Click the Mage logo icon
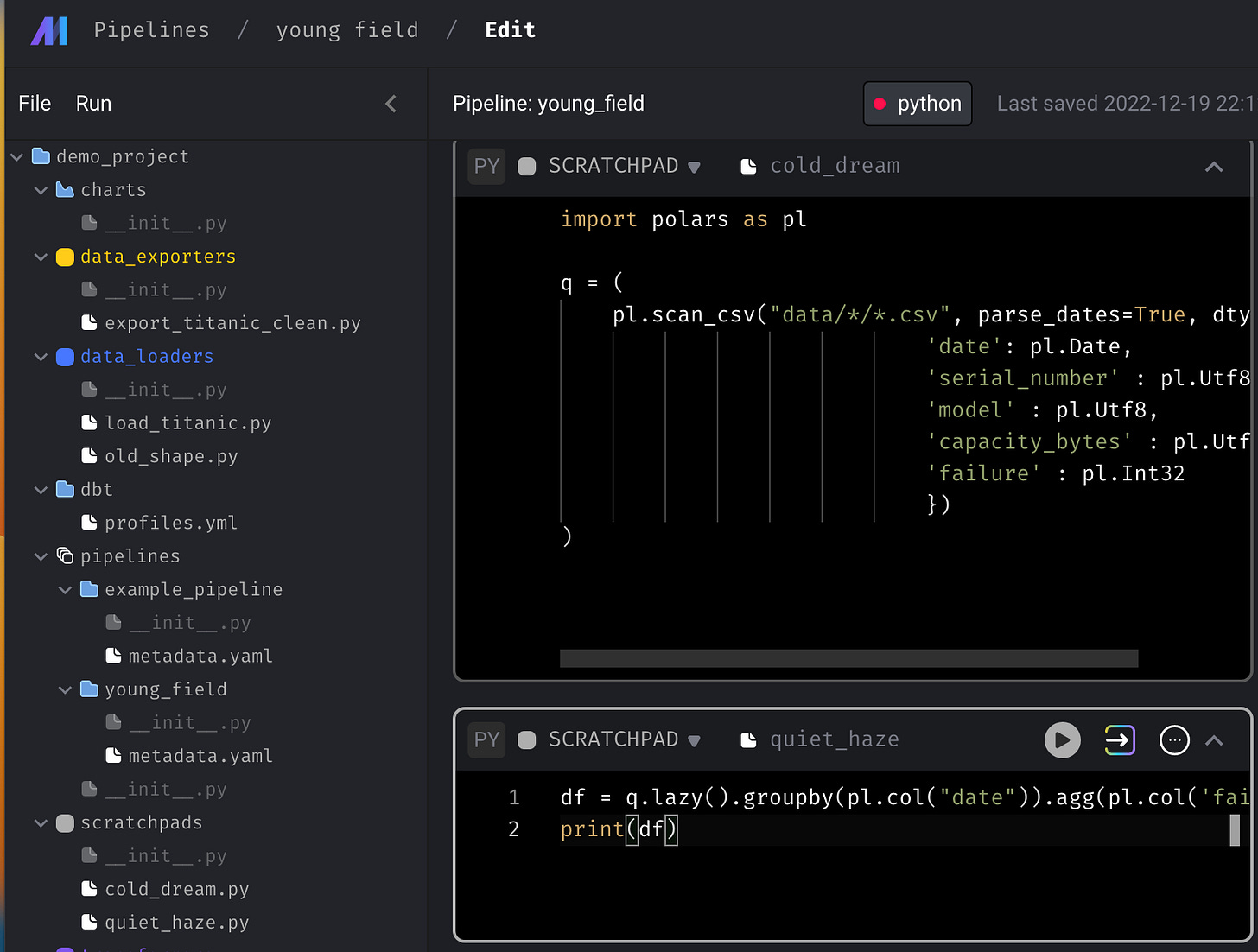The image size is (1258, 952). [x=49, y=29]
